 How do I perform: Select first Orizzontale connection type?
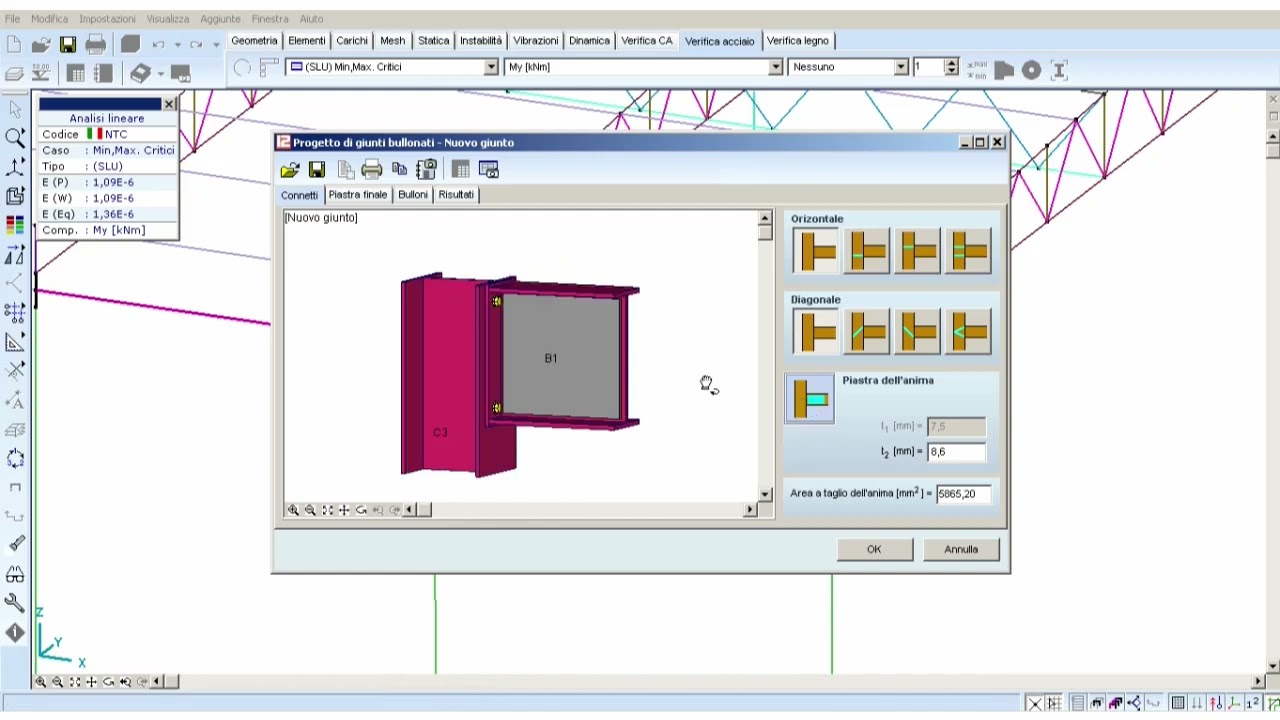[816, 251]
